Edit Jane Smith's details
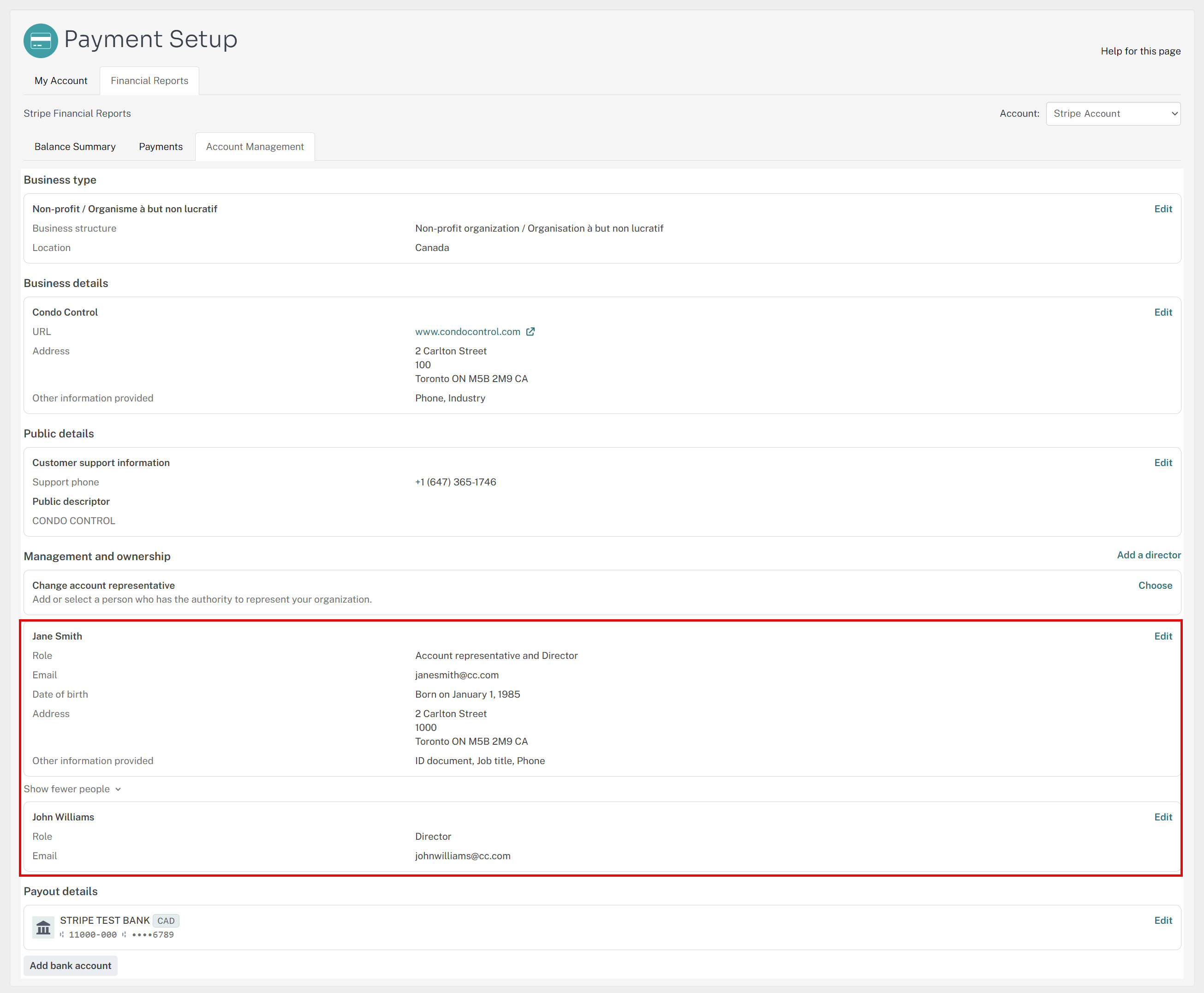Viewport: 1204px width, 993px height. (x=1163, y=636)
